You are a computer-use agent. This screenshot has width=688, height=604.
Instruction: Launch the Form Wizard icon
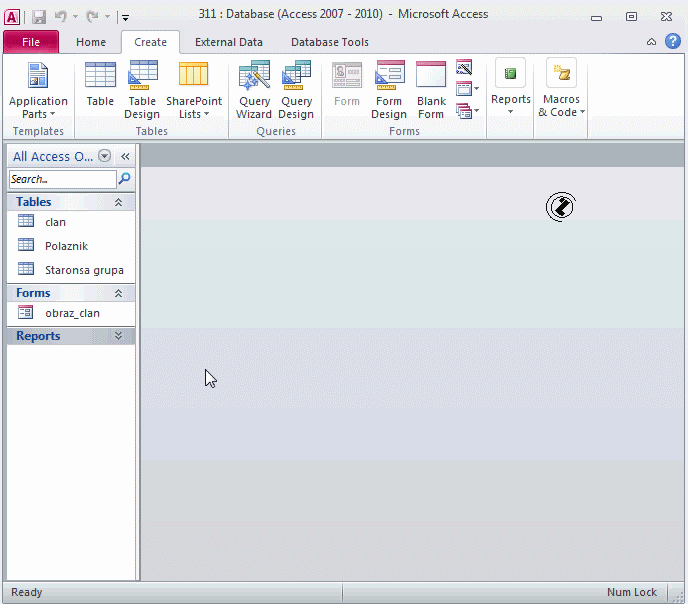click(x=464, y=67)
